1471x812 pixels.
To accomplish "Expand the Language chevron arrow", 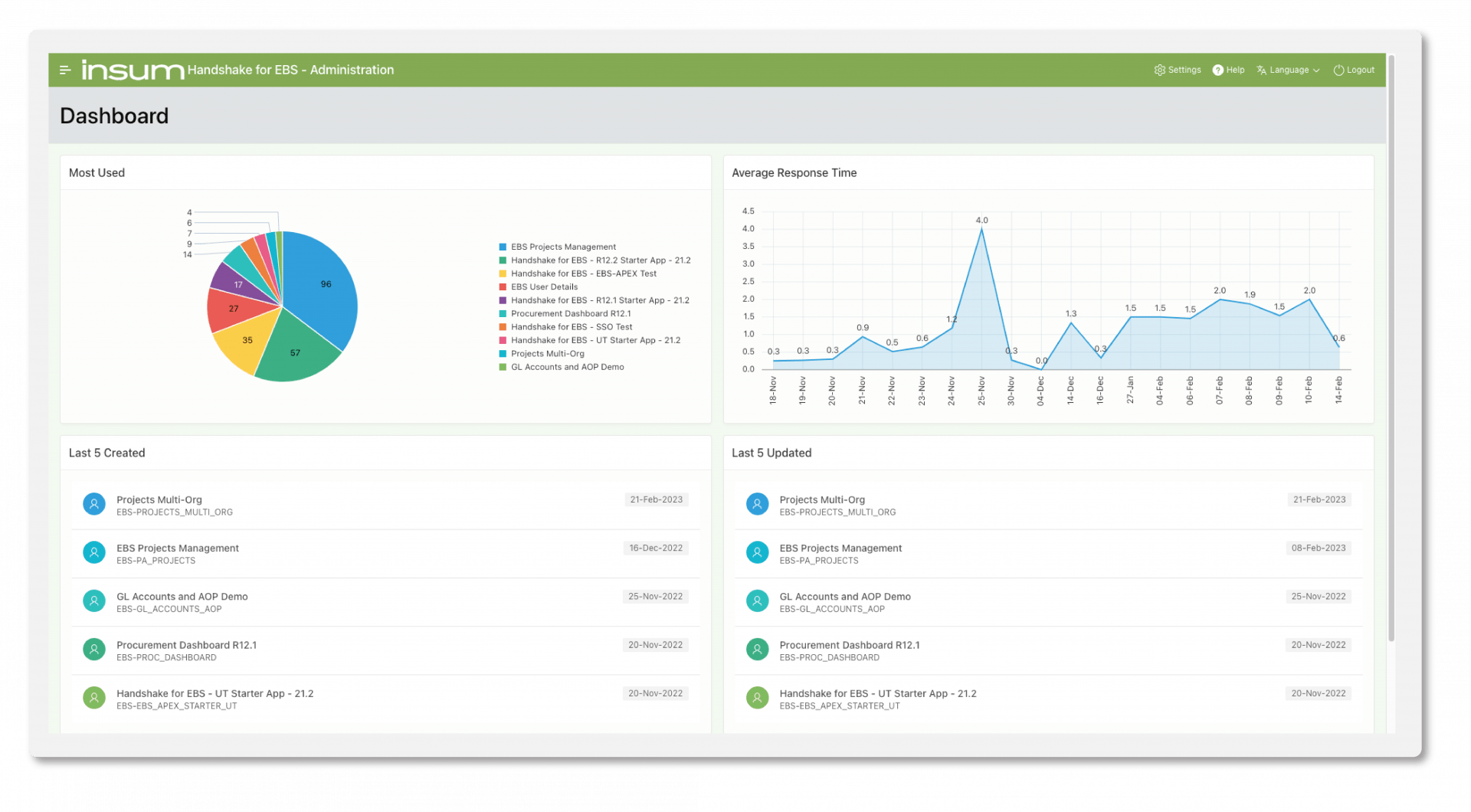I will pyautogui.click(x=1317, y=70).
